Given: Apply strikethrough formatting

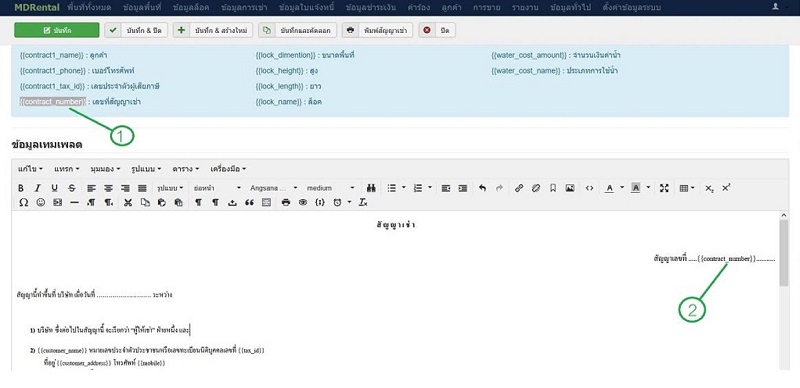Looking at the screenshot, I should [x=71, y=188].
